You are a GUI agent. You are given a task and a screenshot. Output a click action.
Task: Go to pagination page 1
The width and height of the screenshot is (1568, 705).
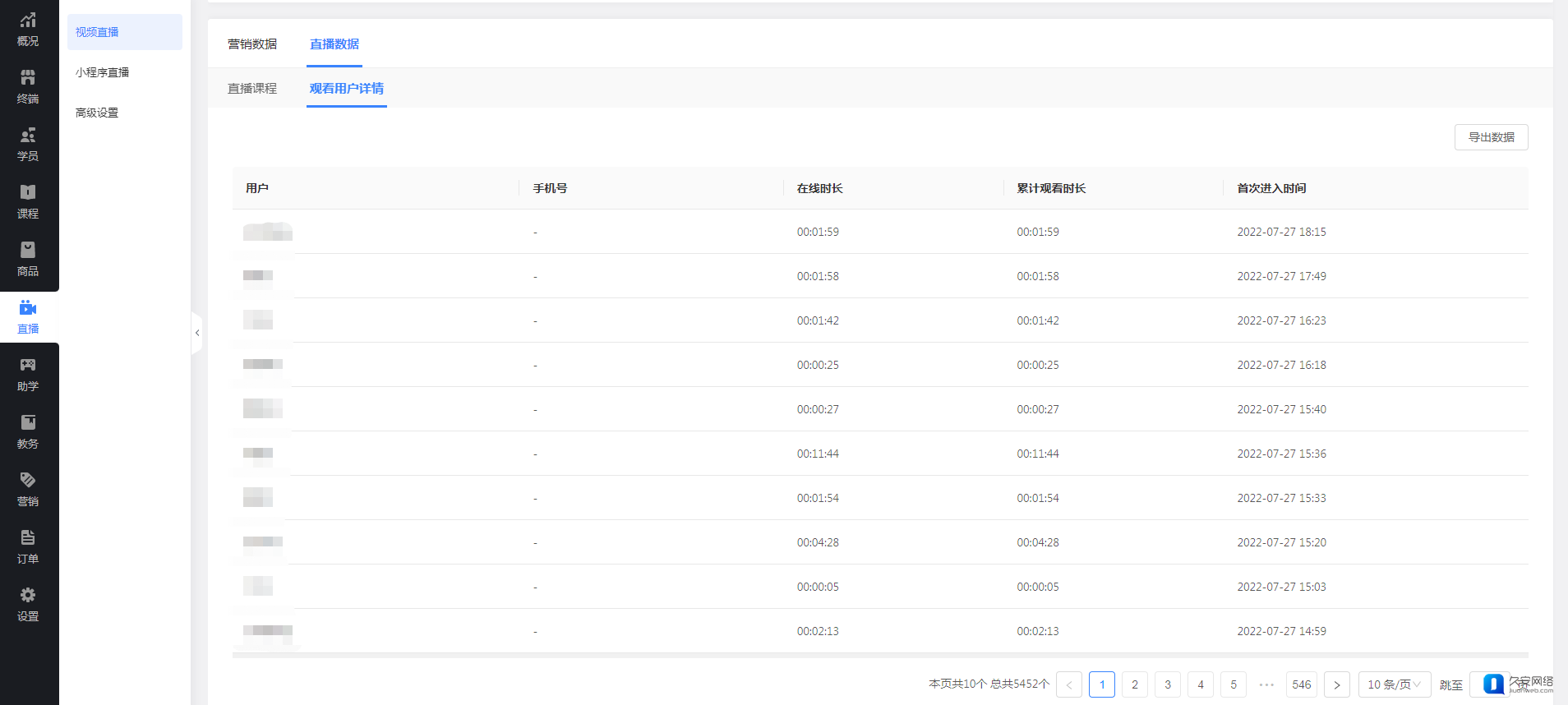tap(1102, 684)
